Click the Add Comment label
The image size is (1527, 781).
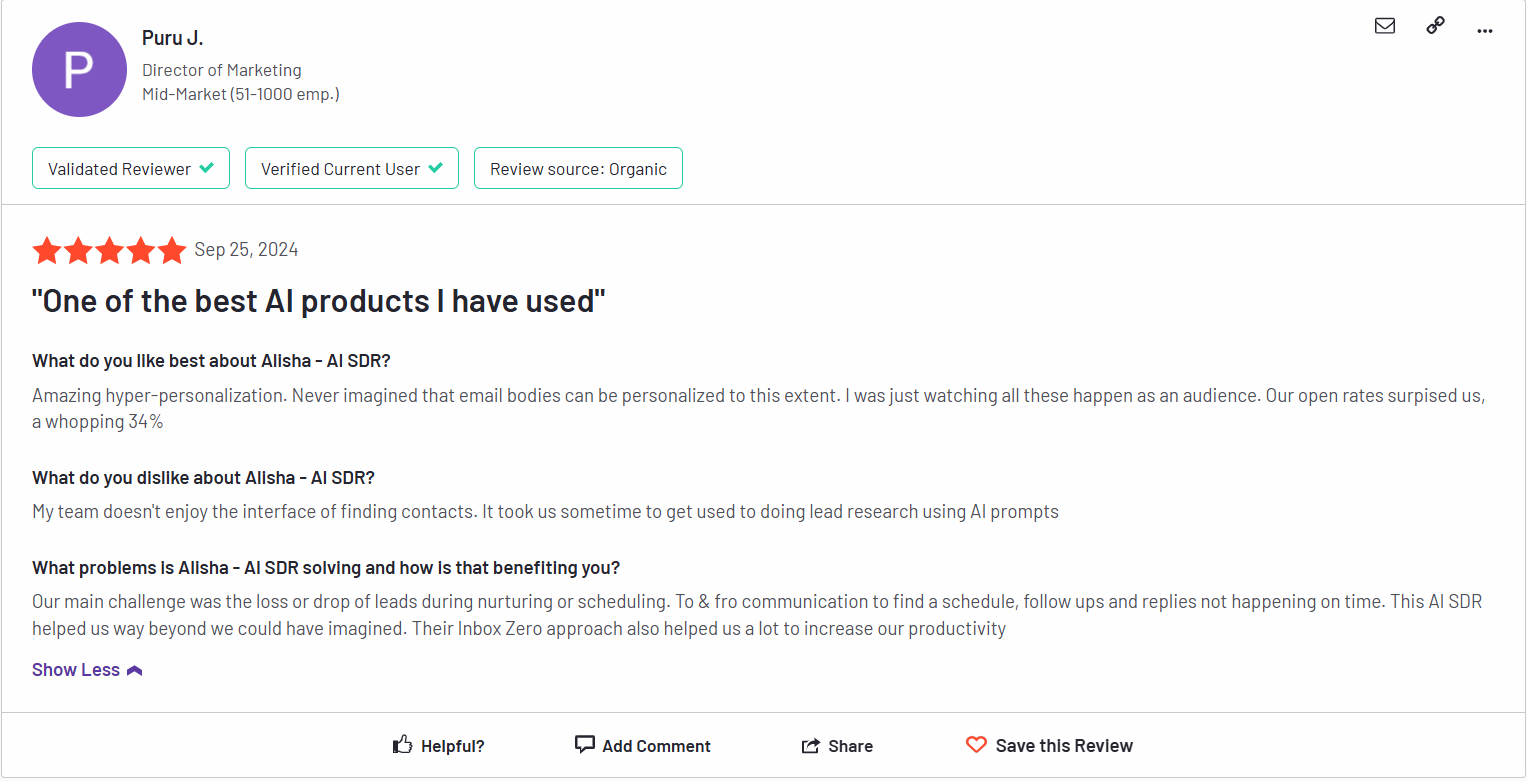pos(656,746)
